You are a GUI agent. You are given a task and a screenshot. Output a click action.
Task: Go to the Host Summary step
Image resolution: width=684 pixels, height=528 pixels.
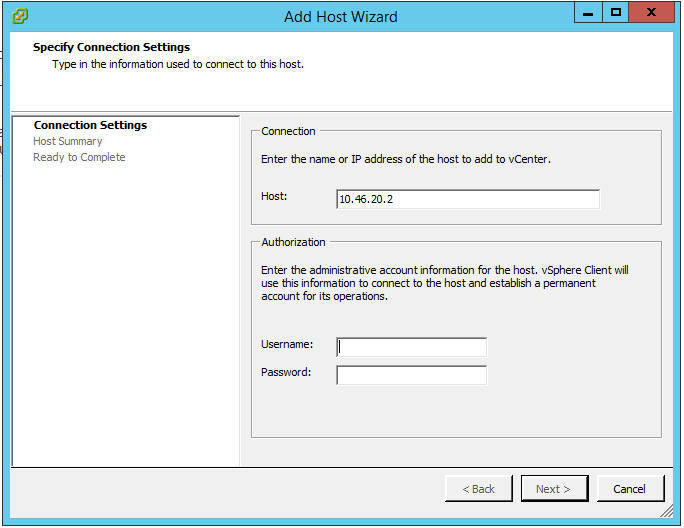67,142
